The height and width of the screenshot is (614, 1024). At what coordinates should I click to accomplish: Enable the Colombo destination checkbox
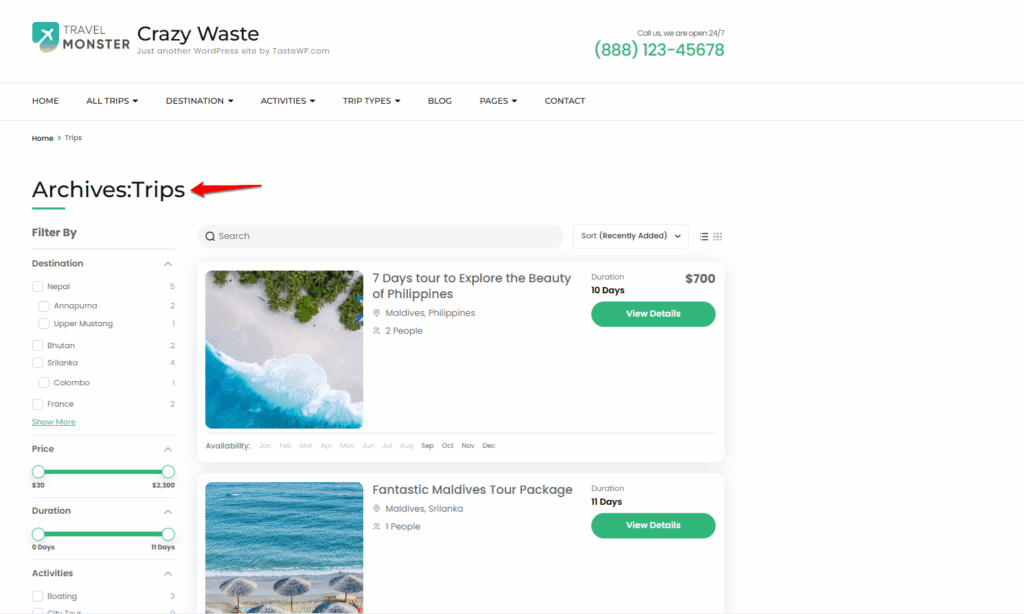coord(44,383)
